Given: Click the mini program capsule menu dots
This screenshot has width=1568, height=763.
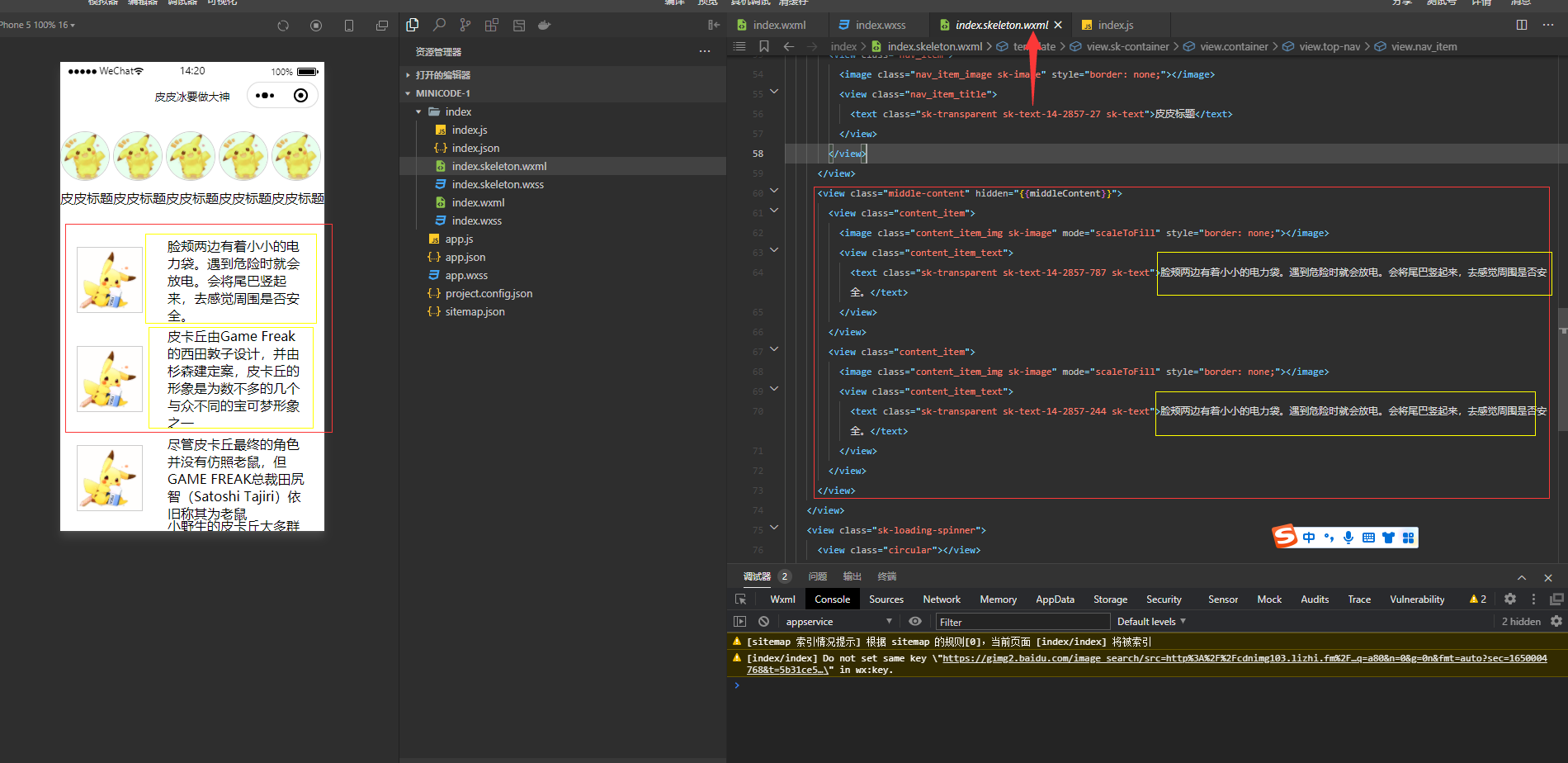Looking at the screenshot, I should [265, 96].
